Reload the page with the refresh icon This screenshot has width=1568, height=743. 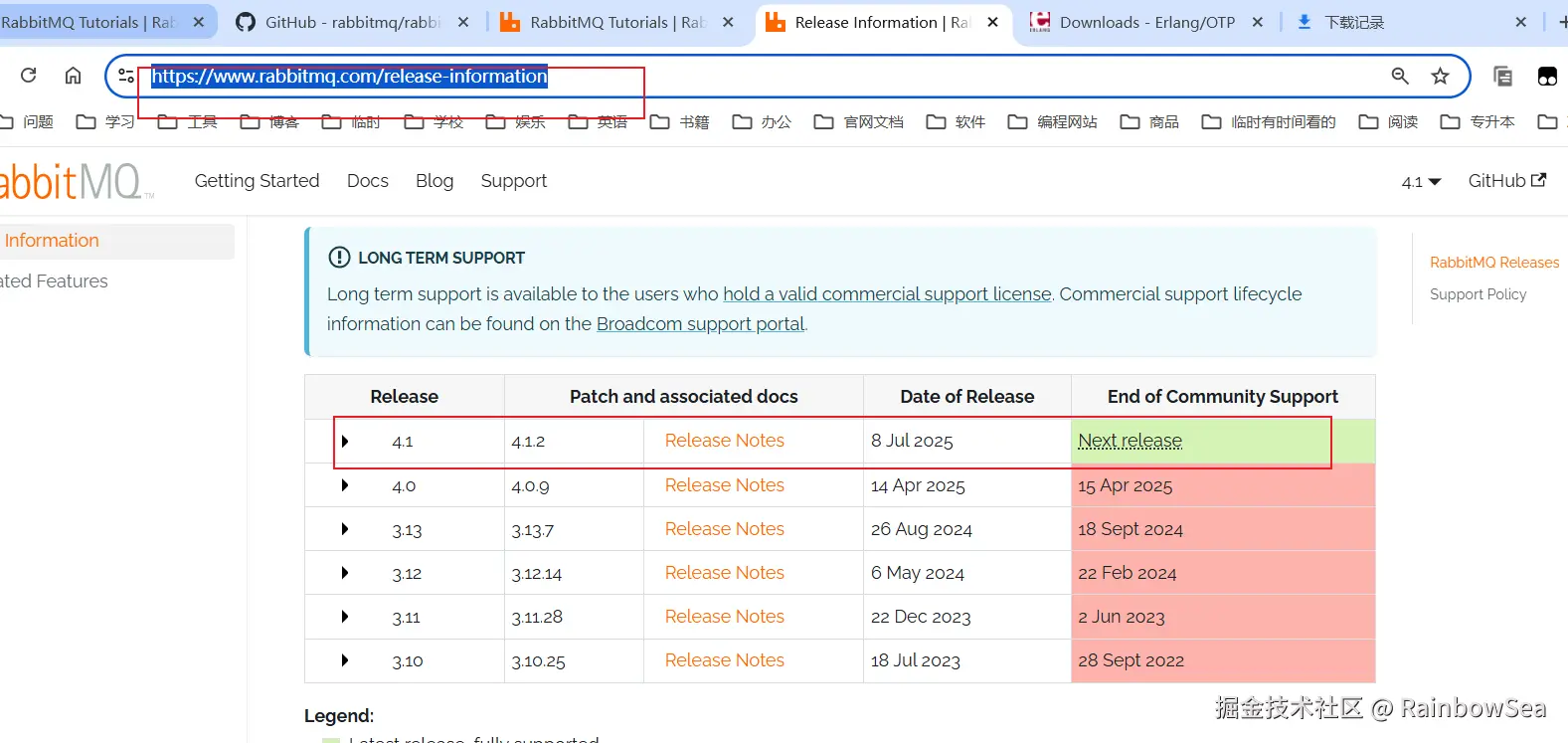[x=28, y=76]
